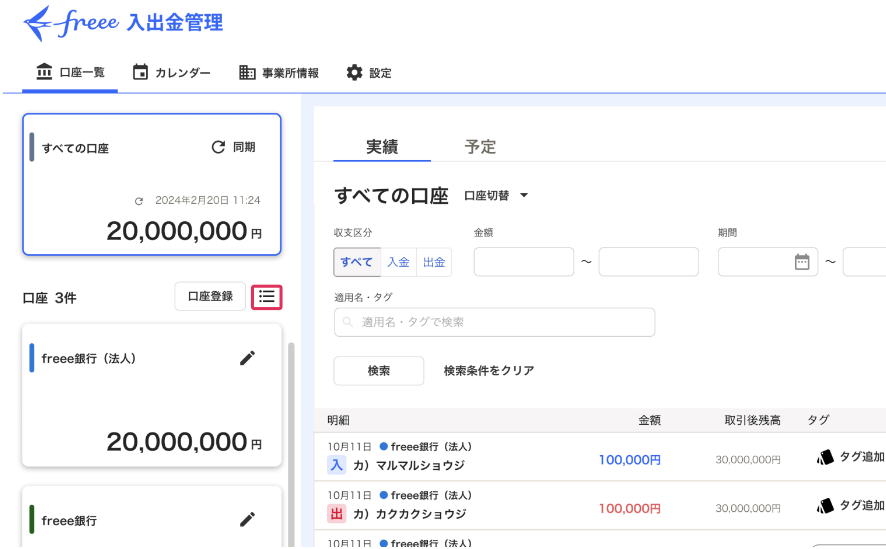
Task: Click the 出 badge on カクカクショウジ row
Action: (337, 513)
